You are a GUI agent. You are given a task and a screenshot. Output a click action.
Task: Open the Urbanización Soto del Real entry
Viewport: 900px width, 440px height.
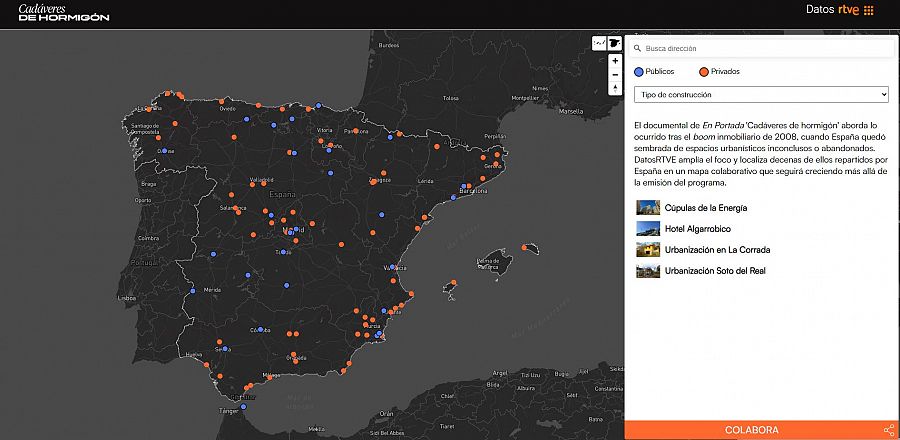tap(715, 271)
